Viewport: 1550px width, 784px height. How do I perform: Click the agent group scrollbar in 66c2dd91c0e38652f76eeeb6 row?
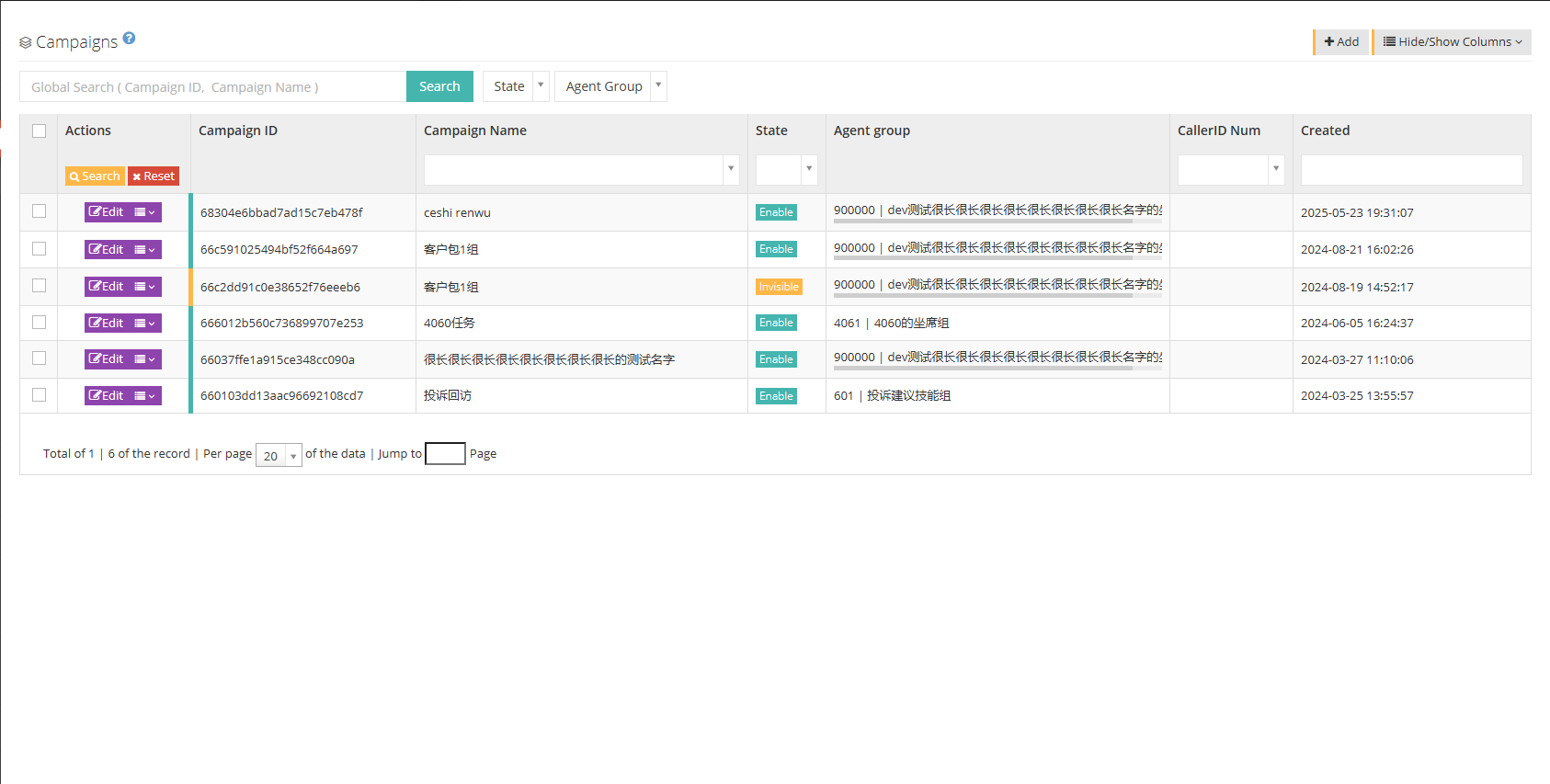[x=983, y=296]
